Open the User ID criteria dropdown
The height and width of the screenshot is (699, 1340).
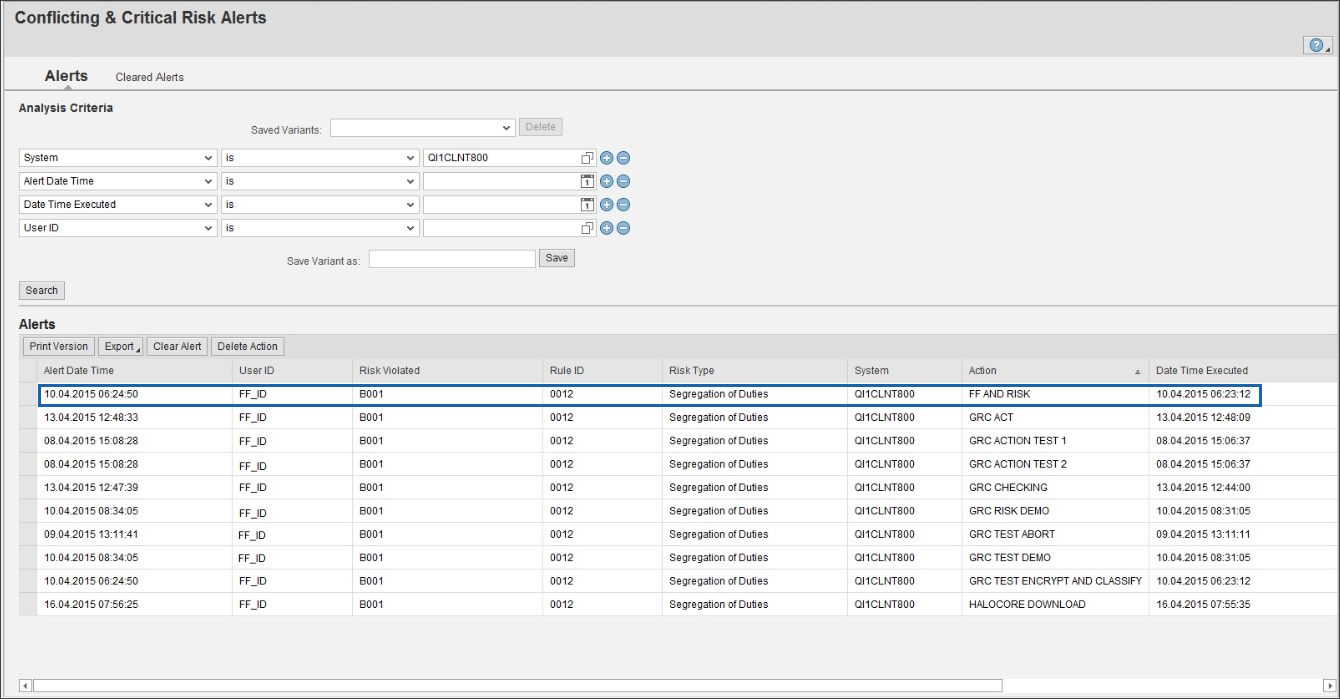pos(209,228)
